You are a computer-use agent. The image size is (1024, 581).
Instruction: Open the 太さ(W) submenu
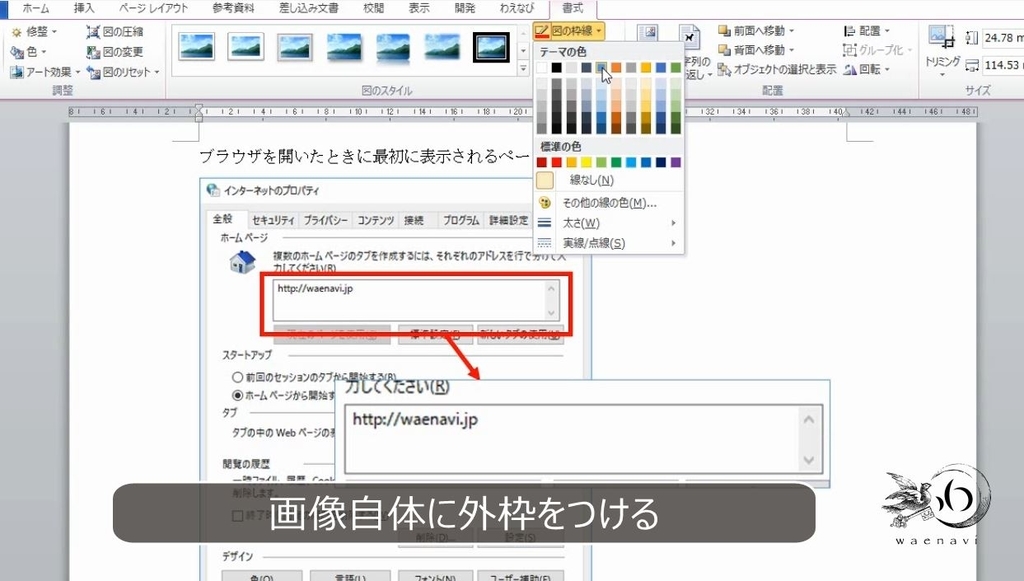tap(608, 223)
